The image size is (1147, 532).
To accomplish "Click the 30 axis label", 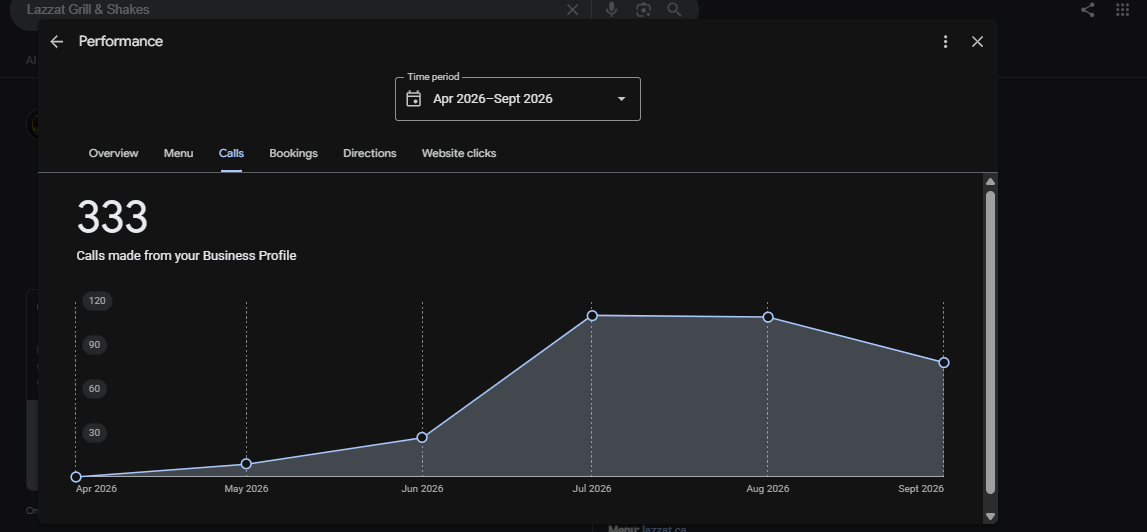I will (x=94, y=432).
